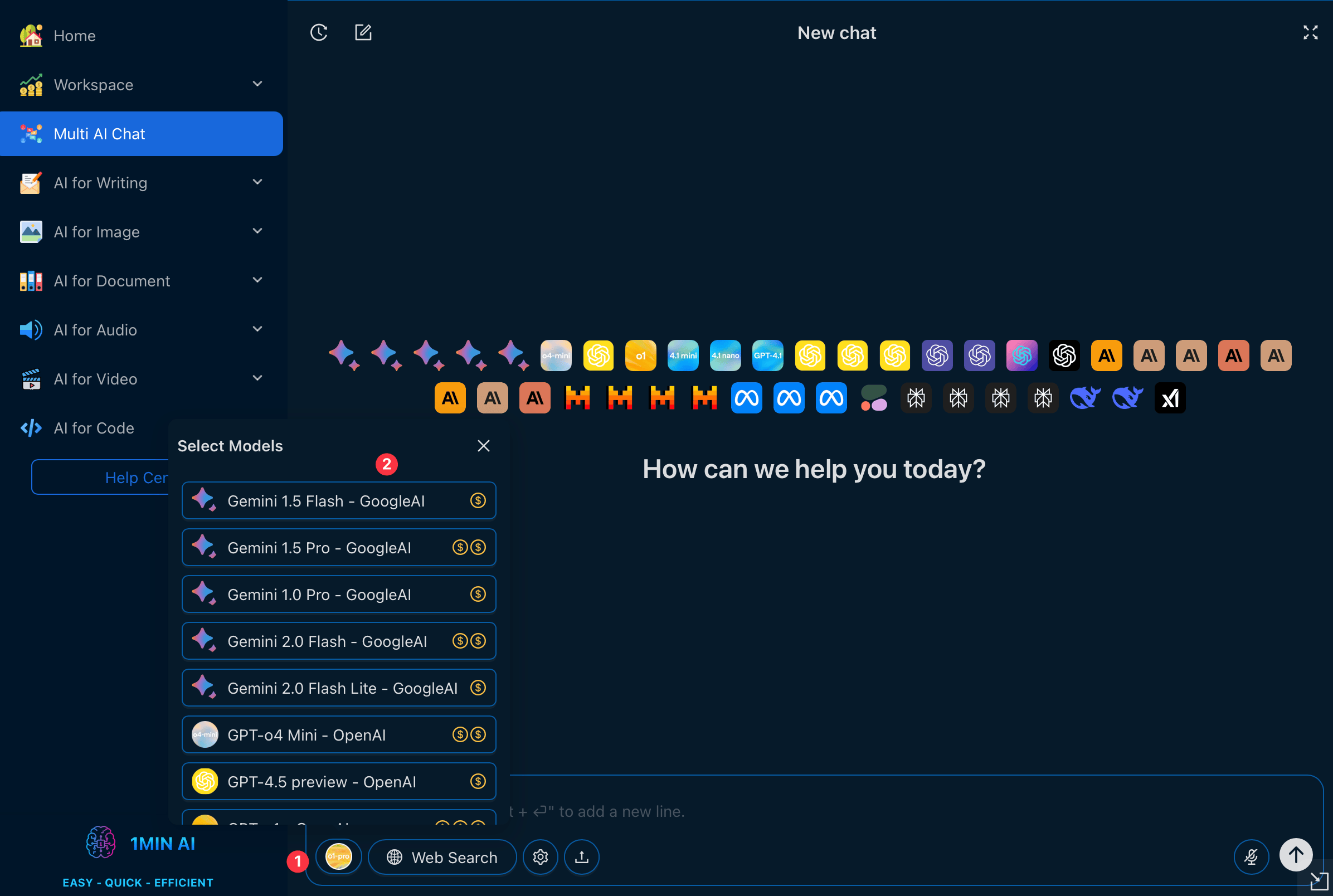This screenshot has width=1333, height=896.
Task: Select Gemini 1.5 Flash - GoogleAI model
Action: 339,500
